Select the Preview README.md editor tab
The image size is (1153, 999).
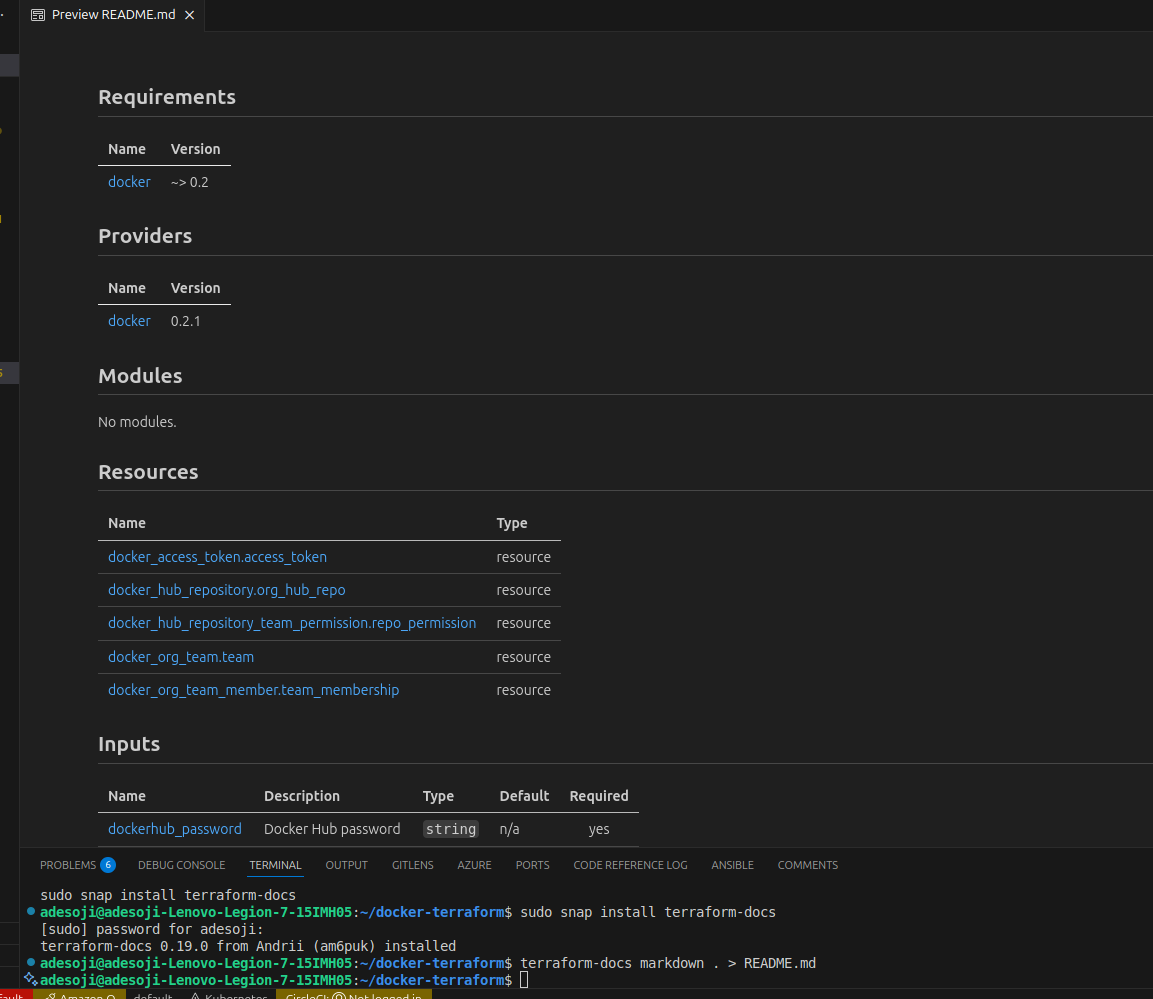click(113, 15)
